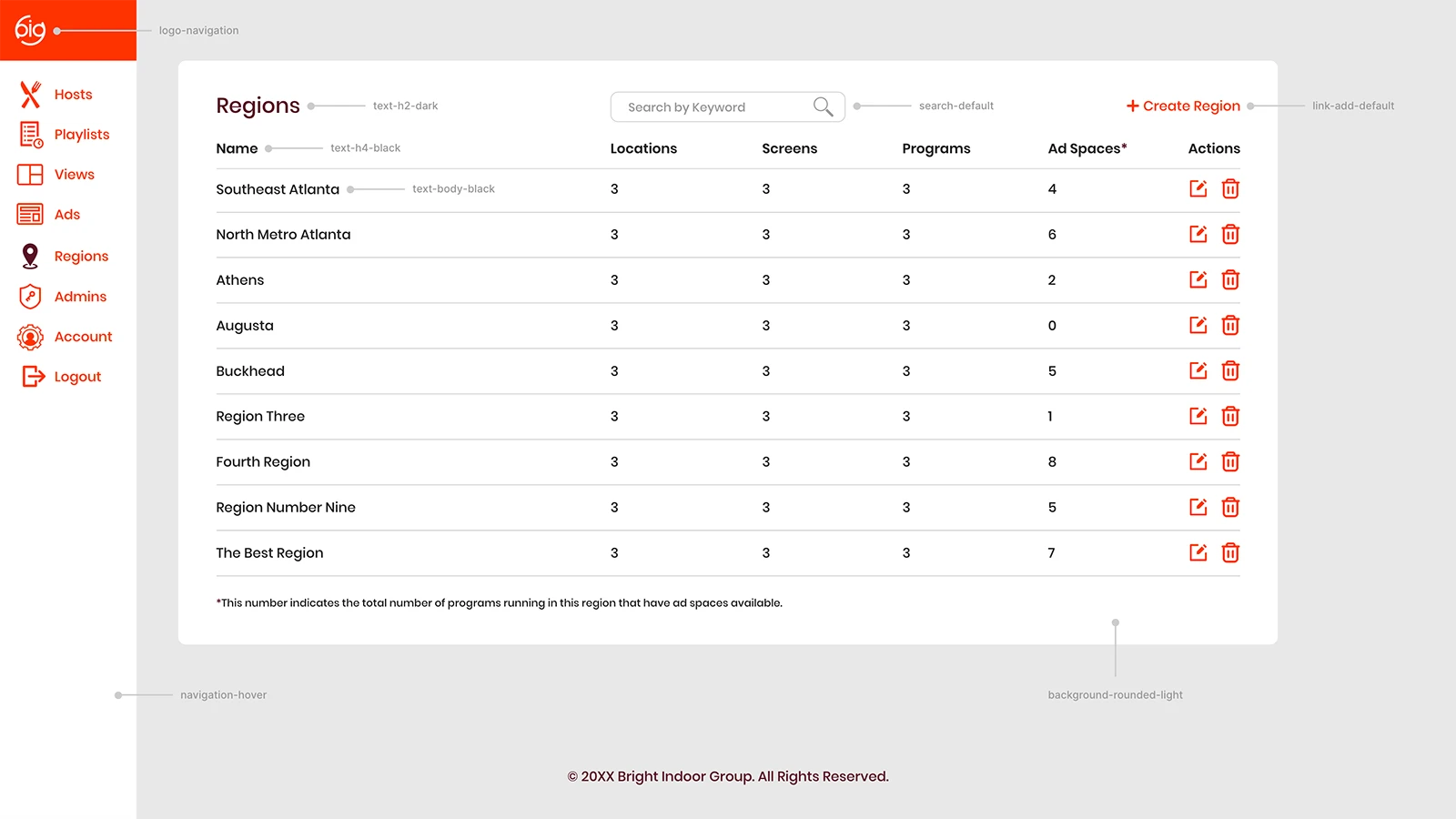Select the Regions navigation item
Screen dimensions: 1456x819
(x=81, y=257)
